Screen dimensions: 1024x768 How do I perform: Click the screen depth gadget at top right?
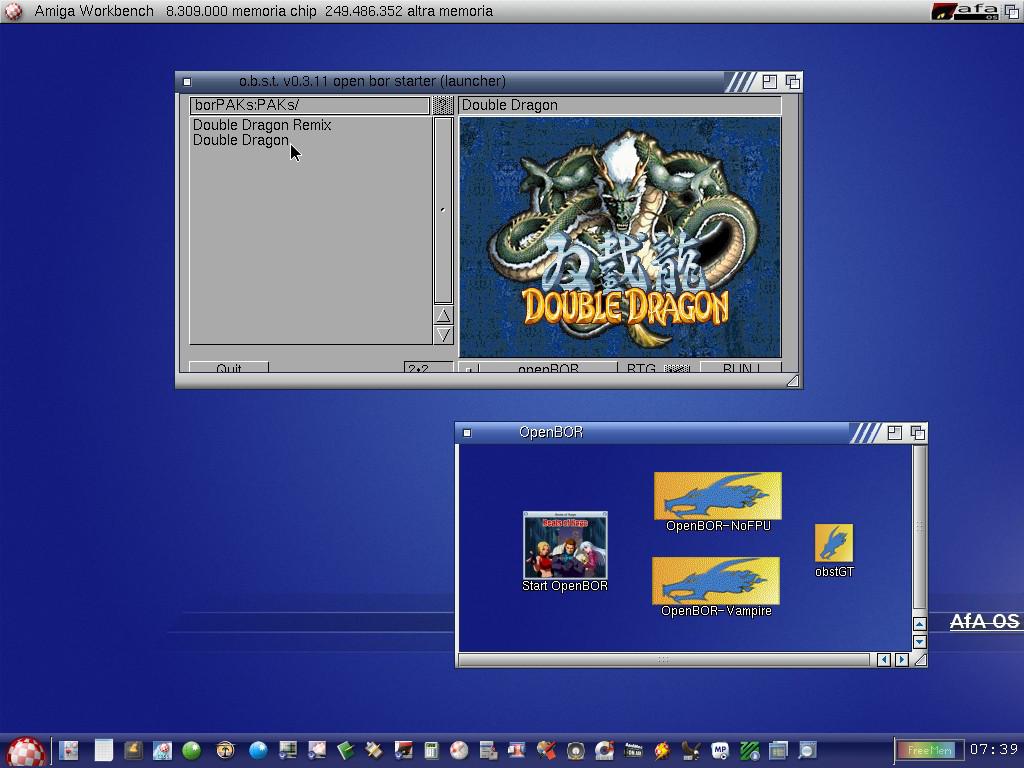1013,11
